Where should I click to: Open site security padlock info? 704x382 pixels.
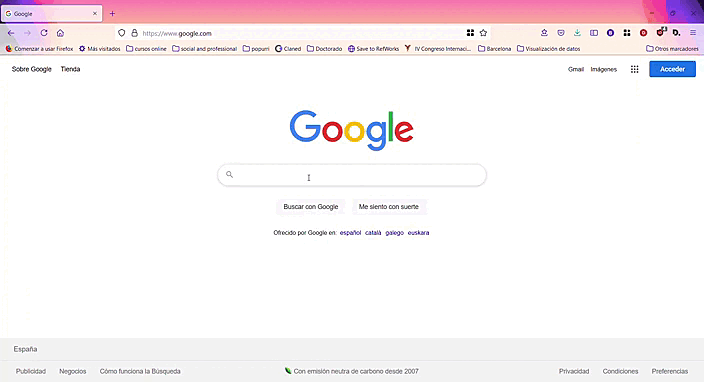click(x=134, y=33)
